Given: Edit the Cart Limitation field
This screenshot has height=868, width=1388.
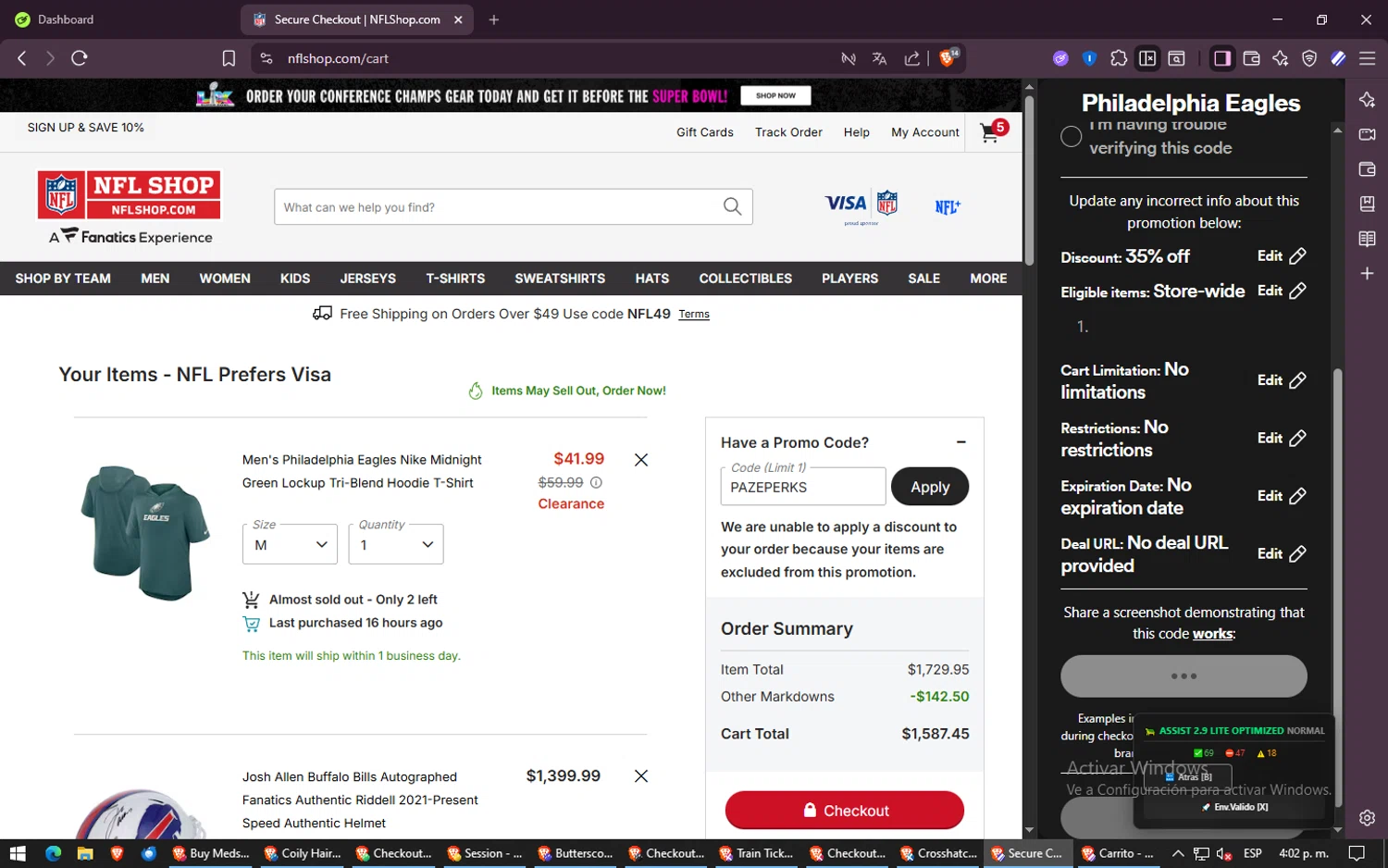Looking at the screenshot, I should coord(1282,380).
